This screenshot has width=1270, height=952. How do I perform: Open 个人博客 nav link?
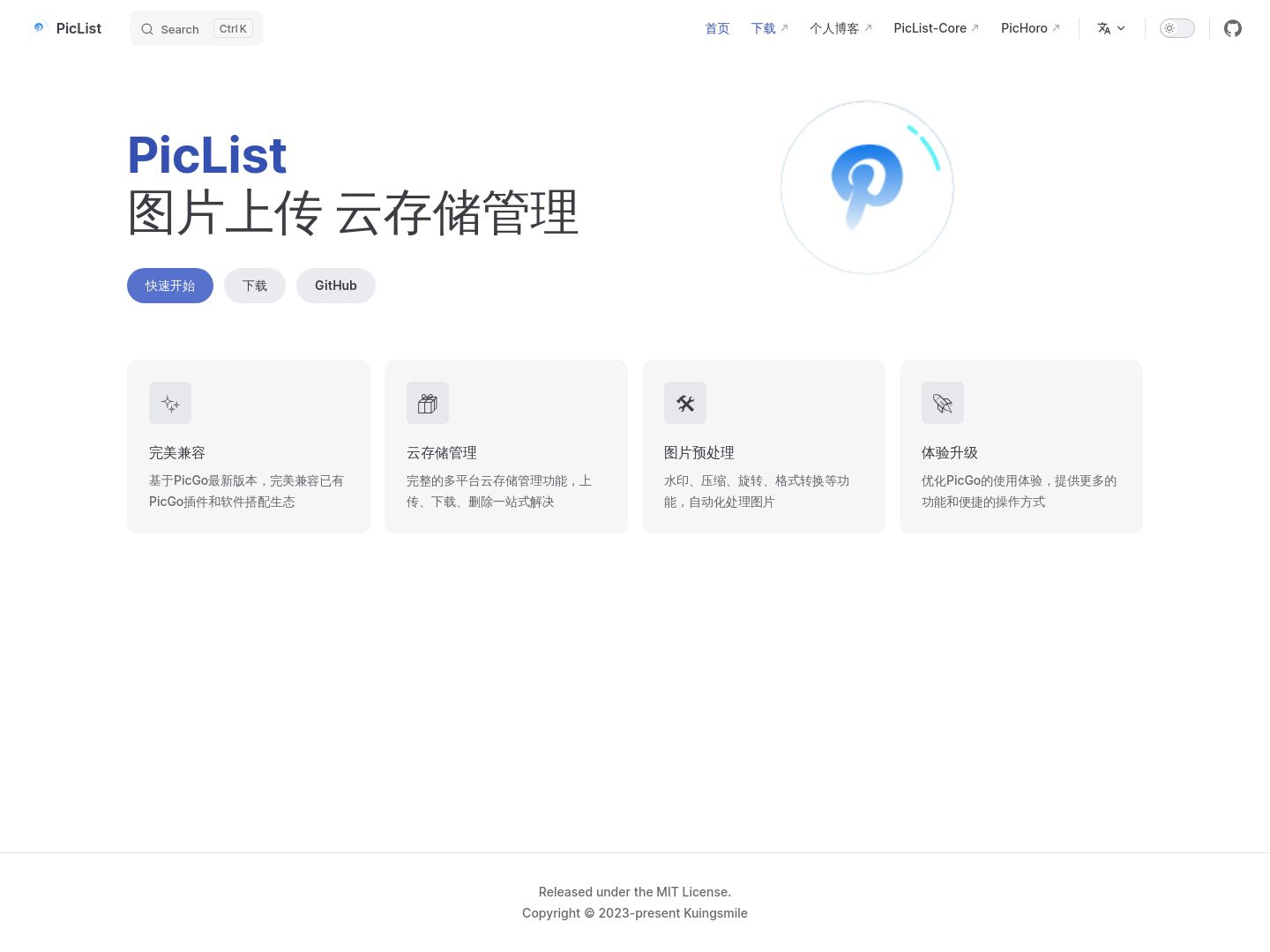[x=840, y=28]
